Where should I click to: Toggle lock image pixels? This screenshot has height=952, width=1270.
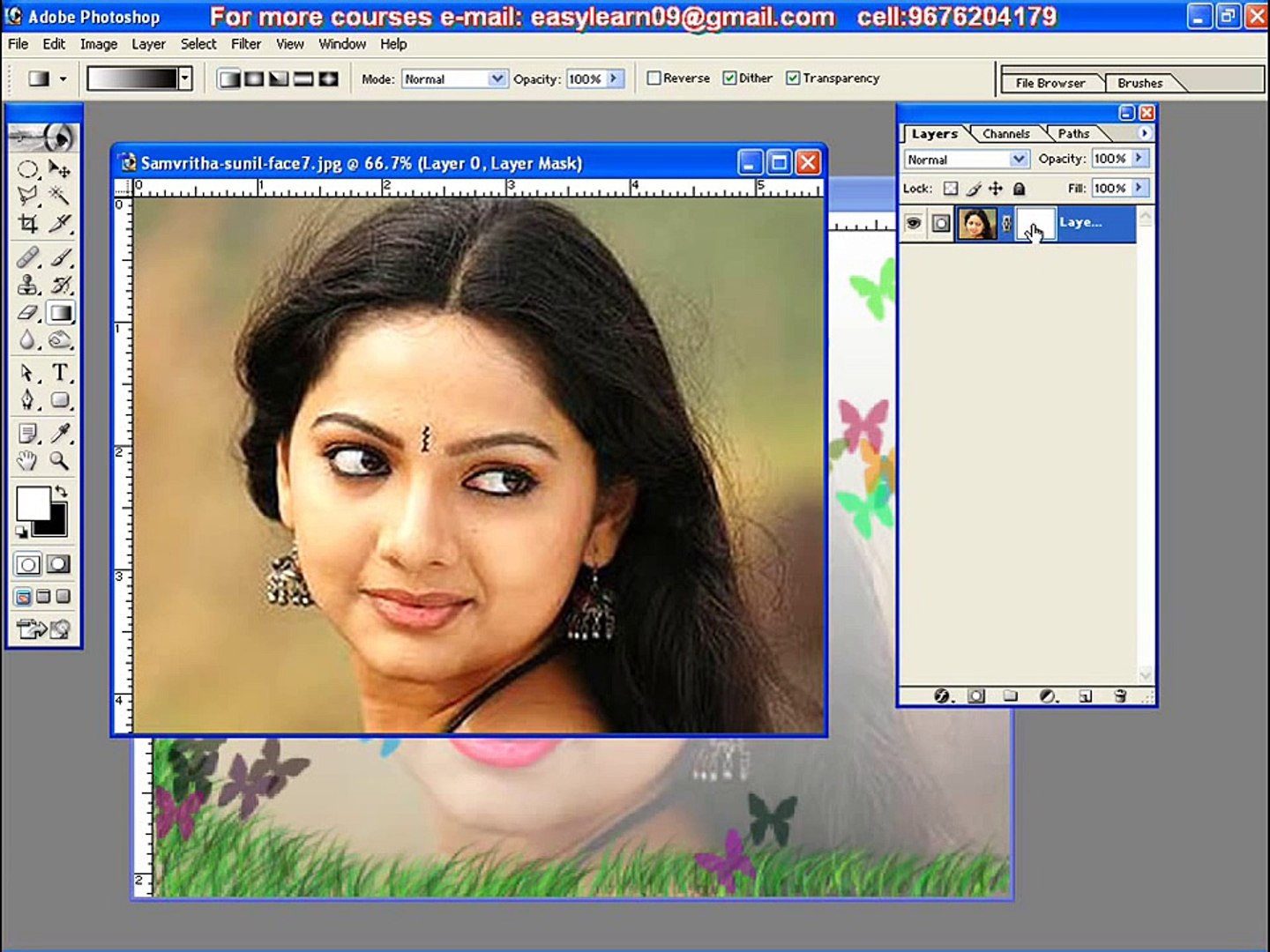pos(973,189)
